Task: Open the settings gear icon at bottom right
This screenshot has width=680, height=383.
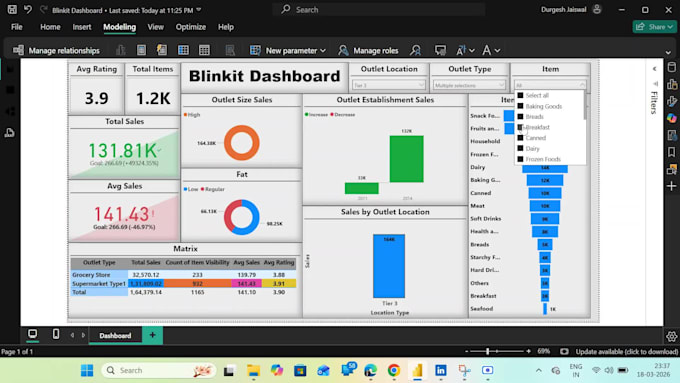Action: [x=671, y=336]
